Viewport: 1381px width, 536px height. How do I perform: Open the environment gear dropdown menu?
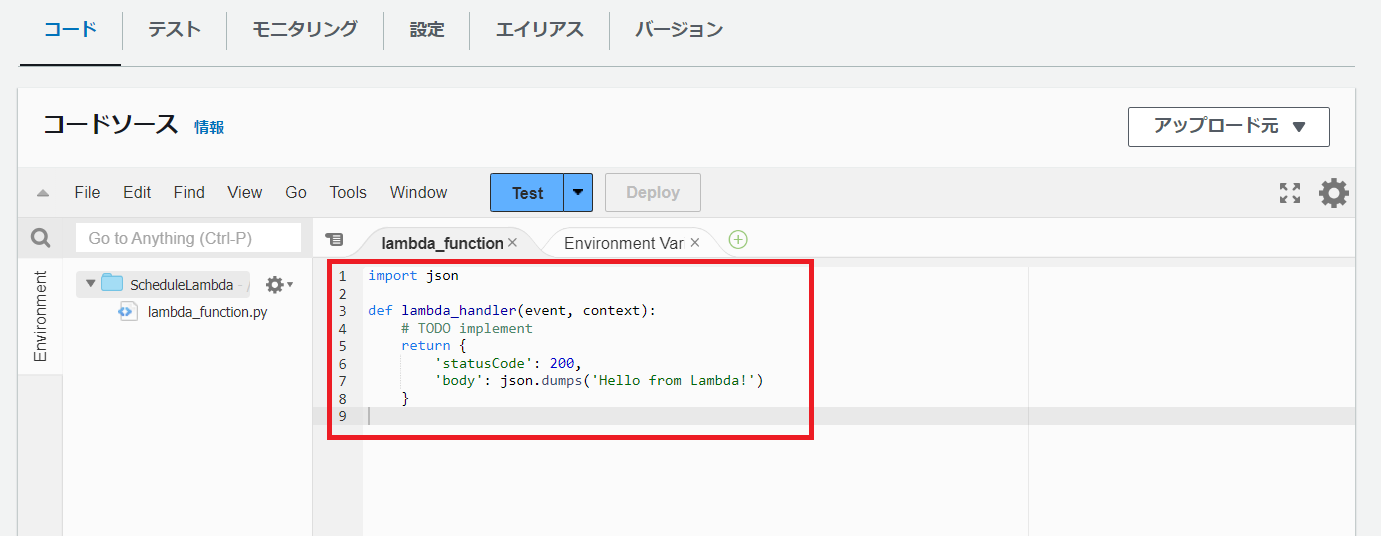(278, 285)
